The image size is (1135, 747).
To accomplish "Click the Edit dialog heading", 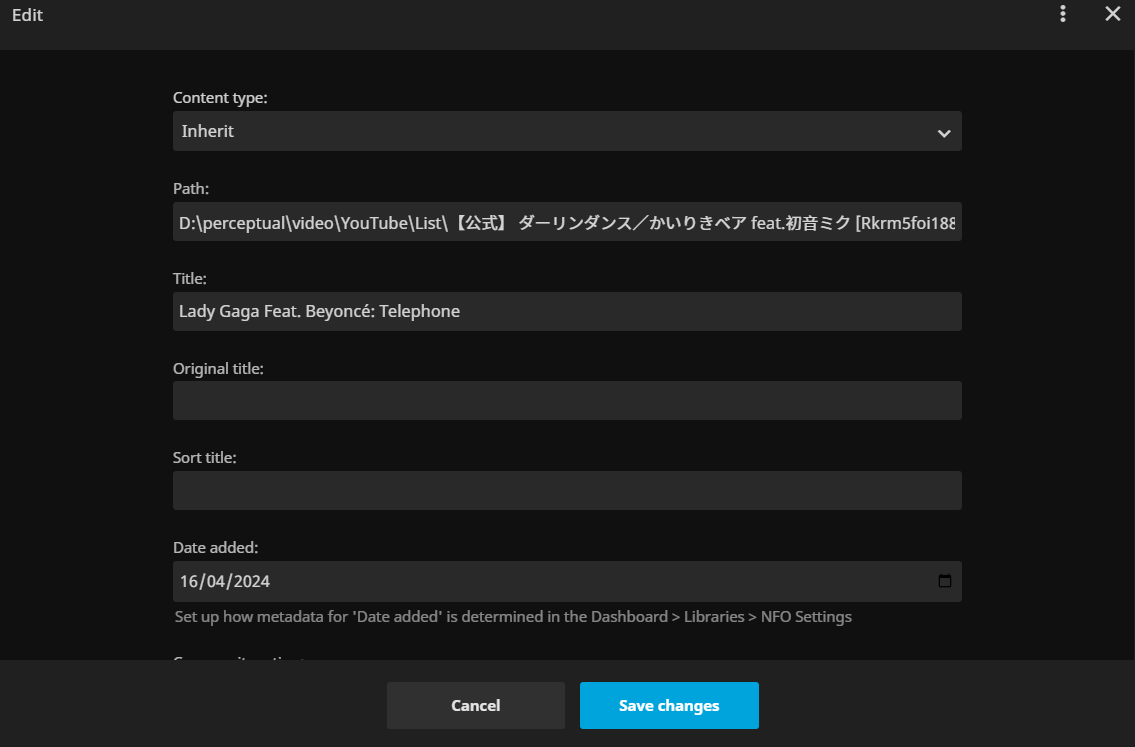I will [x=27, y=15].
